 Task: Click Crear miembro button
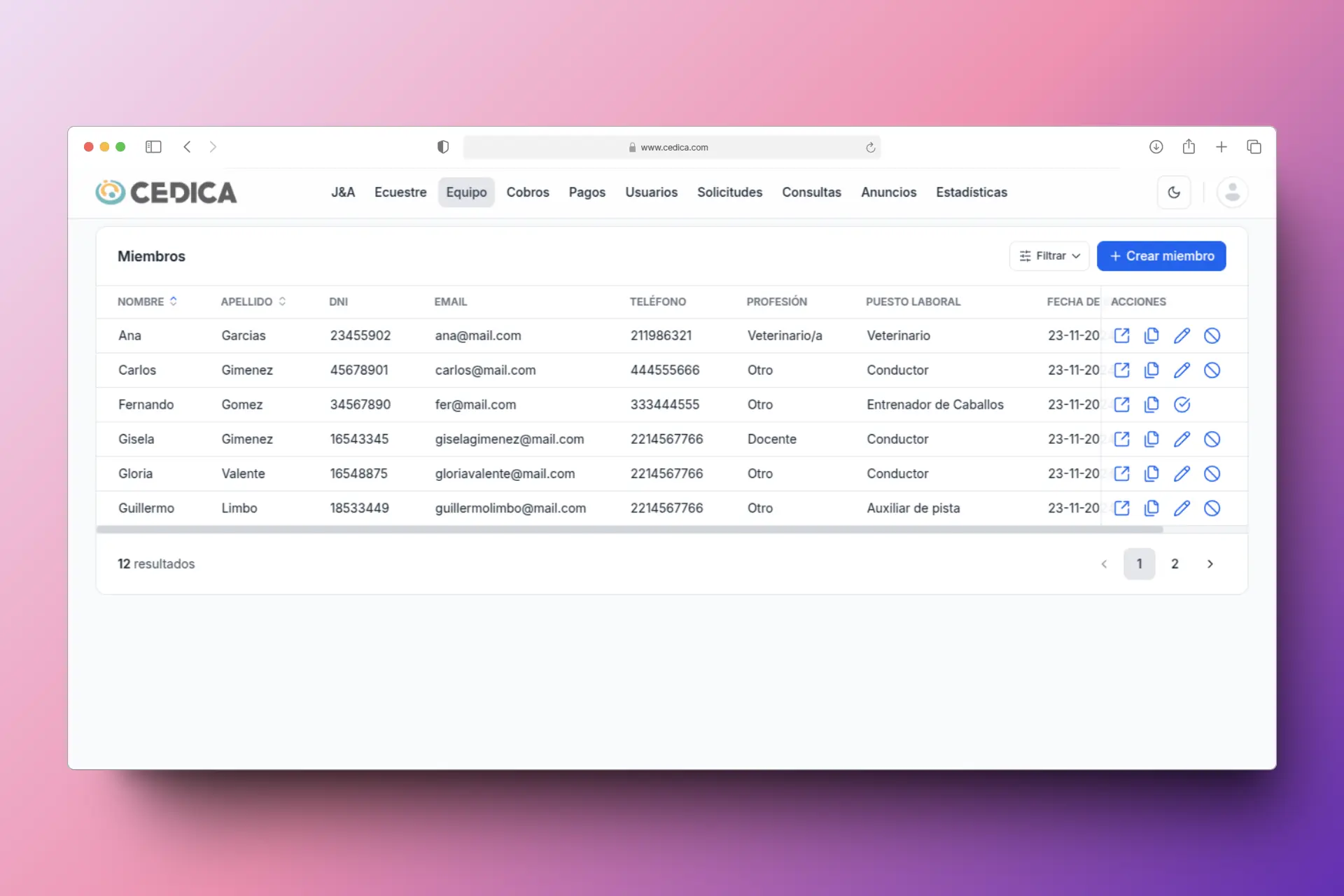coord(1161,256)
